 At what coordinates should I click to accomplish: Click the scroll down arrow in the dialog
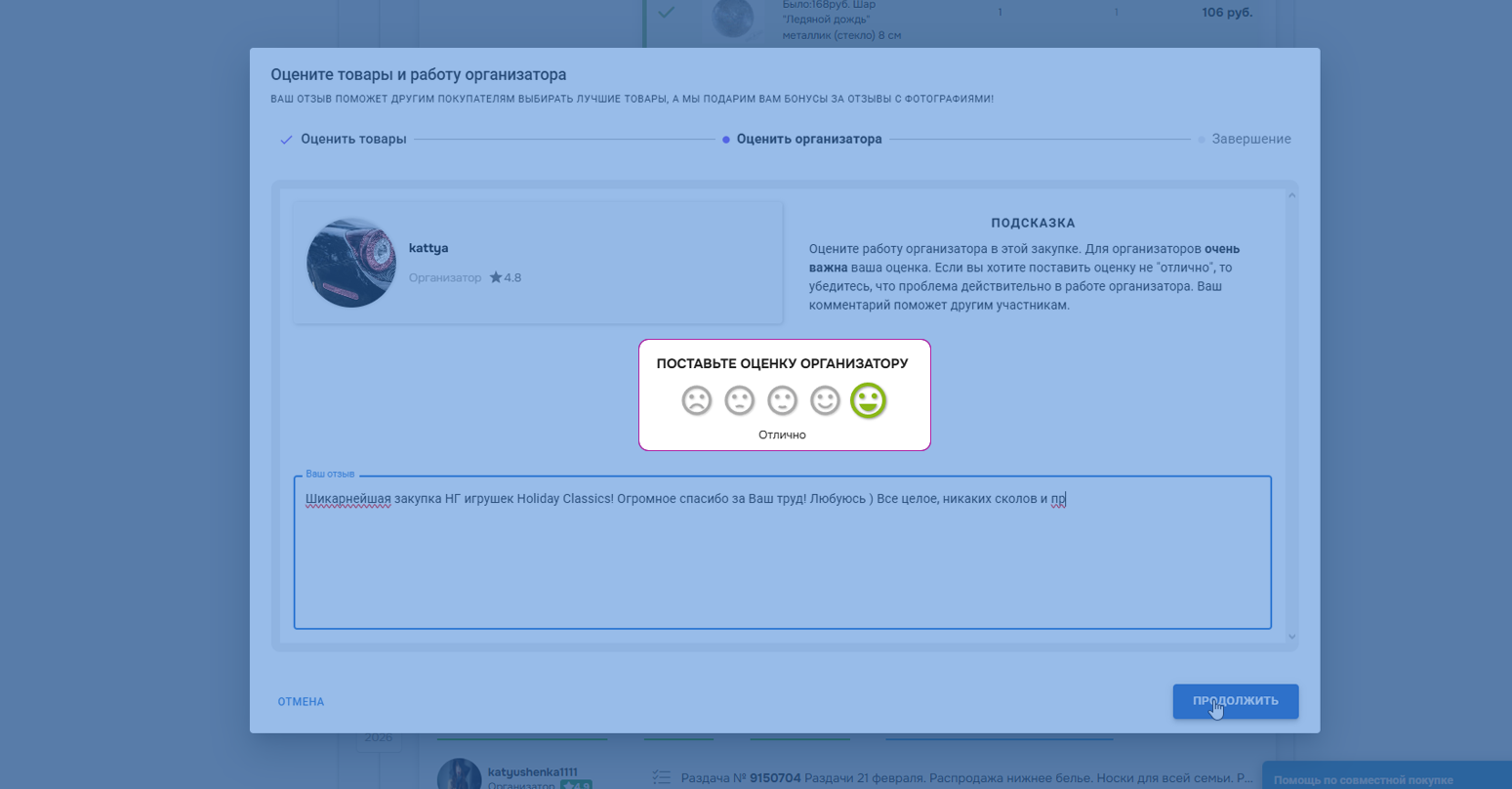point(1291,637)
